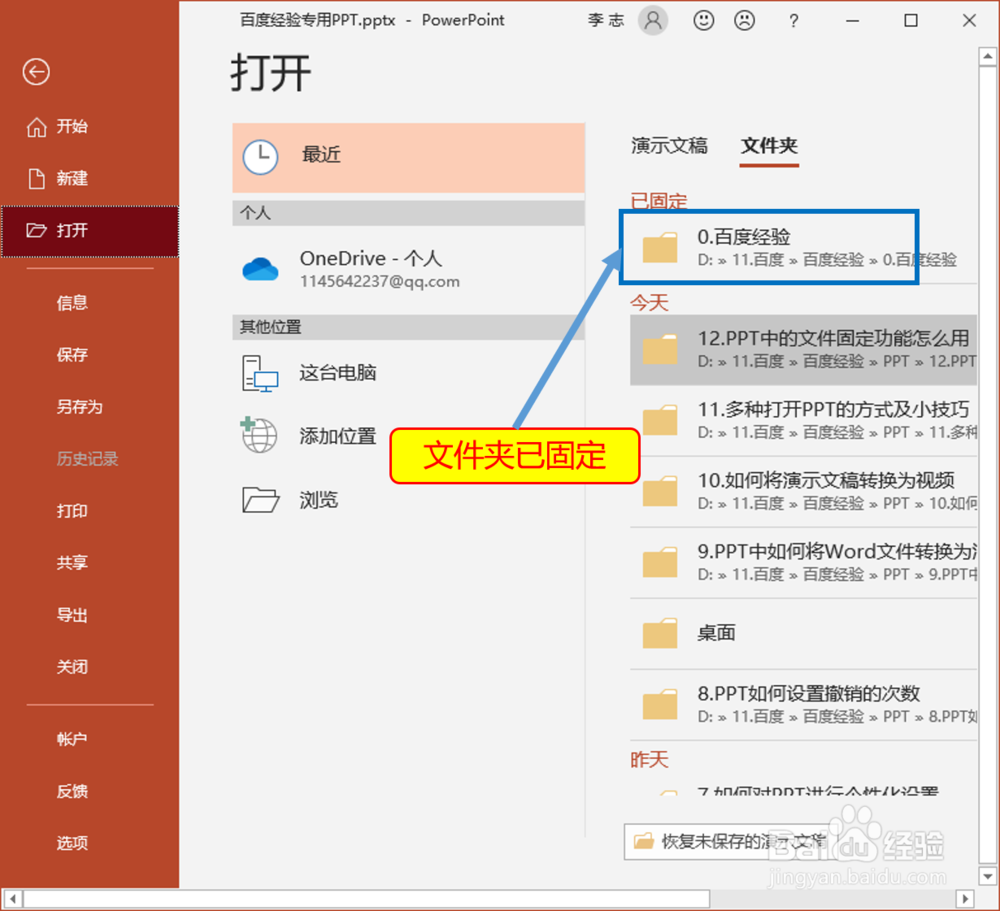Open 打印 from the sidebar
Viewport: 1000px width, 911px height.
coord(71,511)
